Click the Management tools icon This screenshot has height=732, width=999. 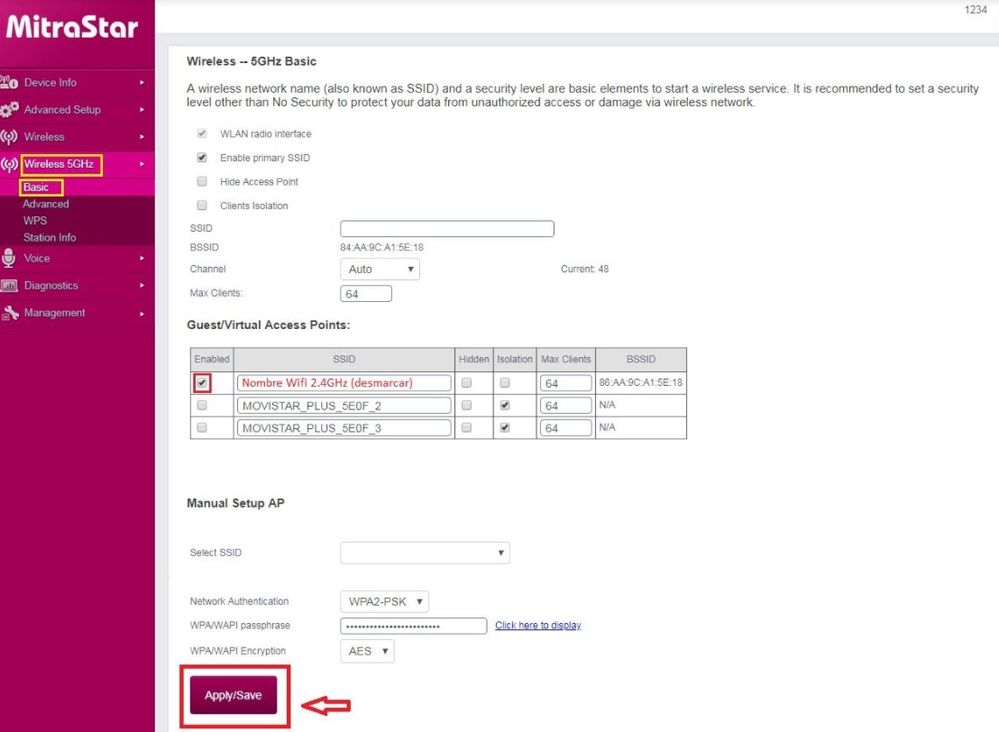[x=9, y=313]
